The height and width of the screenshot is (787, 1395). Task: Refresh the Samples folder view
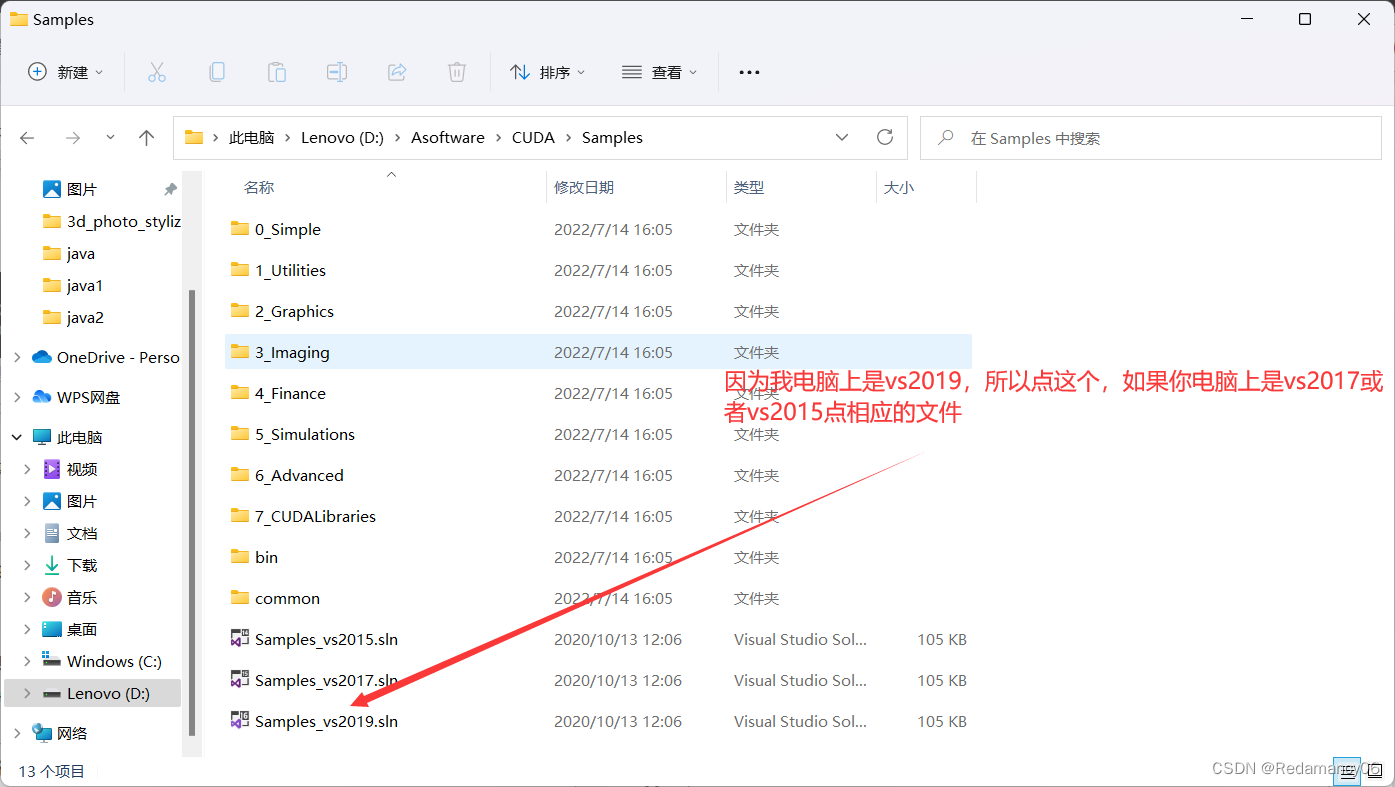tap(884, 137)
